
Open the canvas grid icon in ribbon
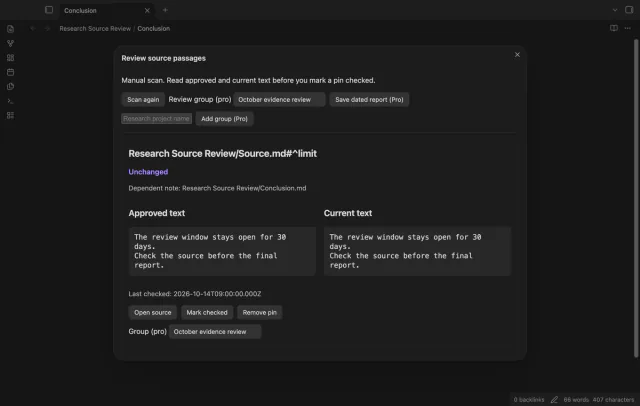pyautogui.click(x=11, y=58)
